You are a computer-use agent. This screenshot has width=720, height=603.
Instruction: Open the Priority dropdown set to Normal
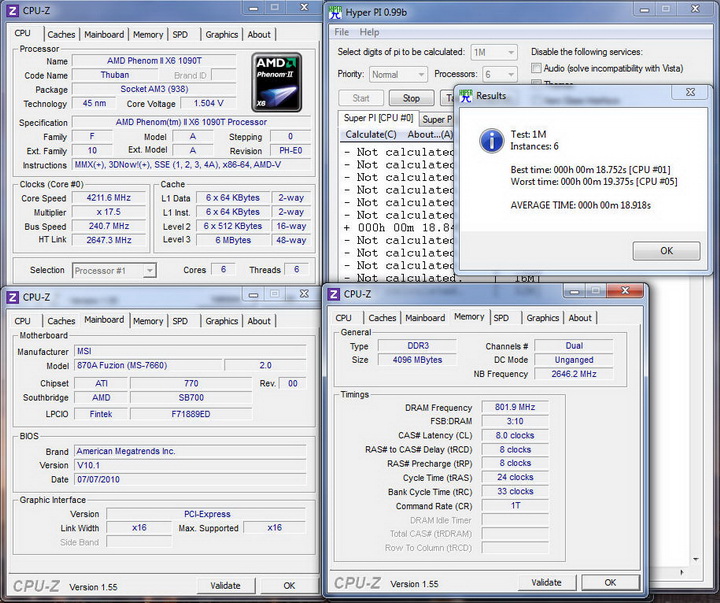(x=398, y=74)
